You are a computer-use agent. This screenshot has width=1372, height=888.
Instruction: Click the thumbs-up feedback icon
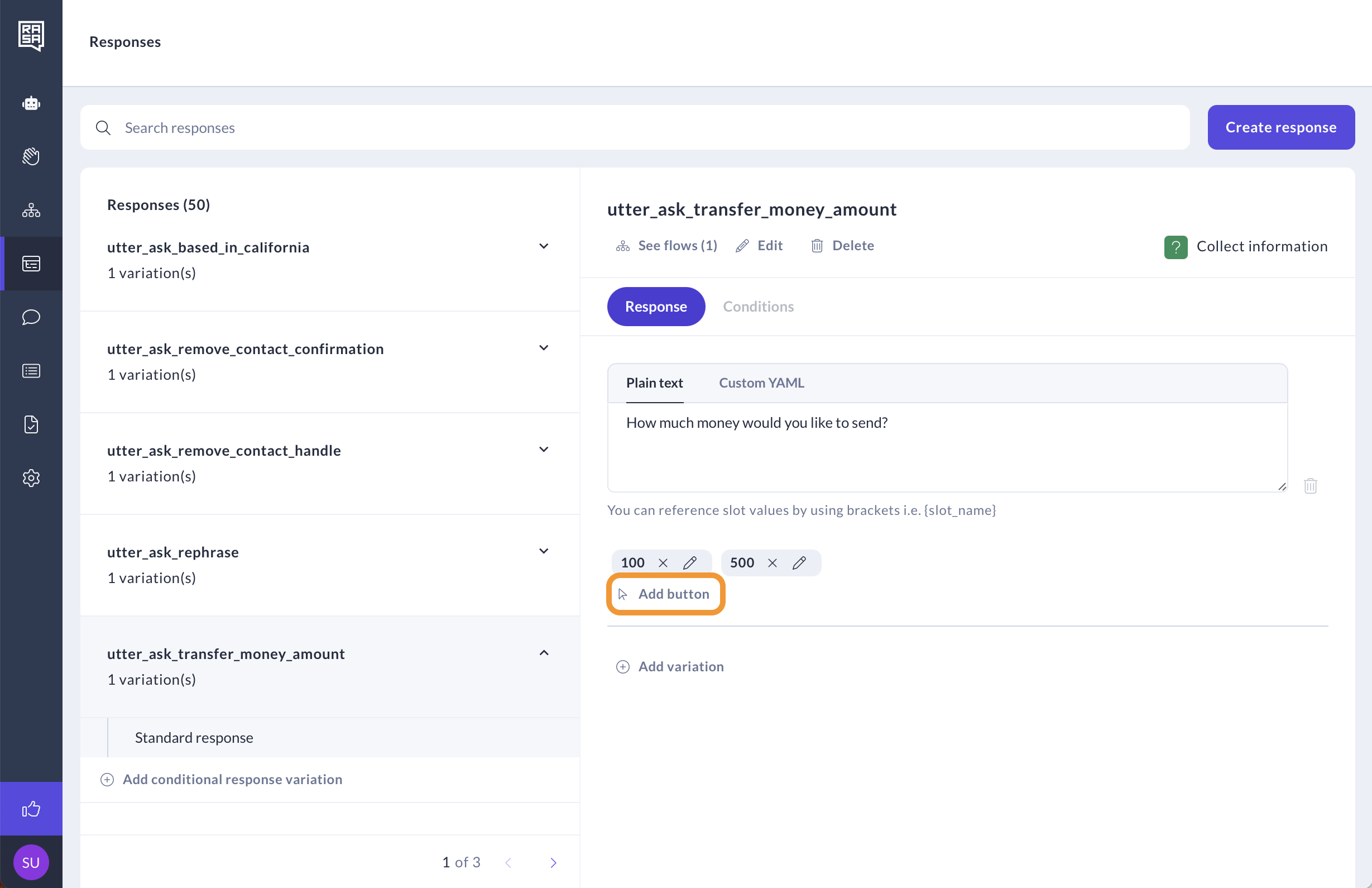tap(31, 809)
